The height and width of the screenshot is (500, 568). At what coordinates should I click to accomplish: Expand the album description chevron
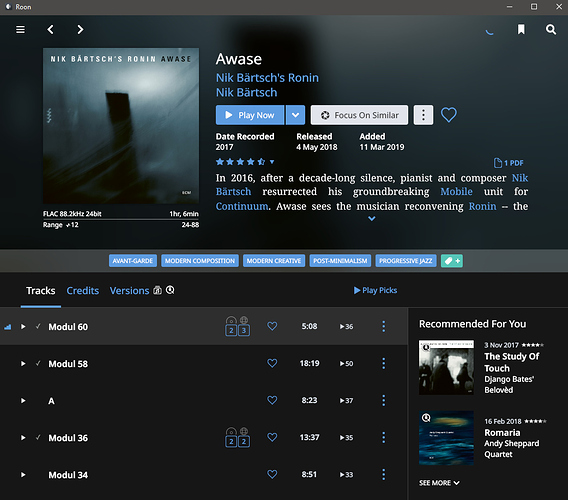coord(372,218)
